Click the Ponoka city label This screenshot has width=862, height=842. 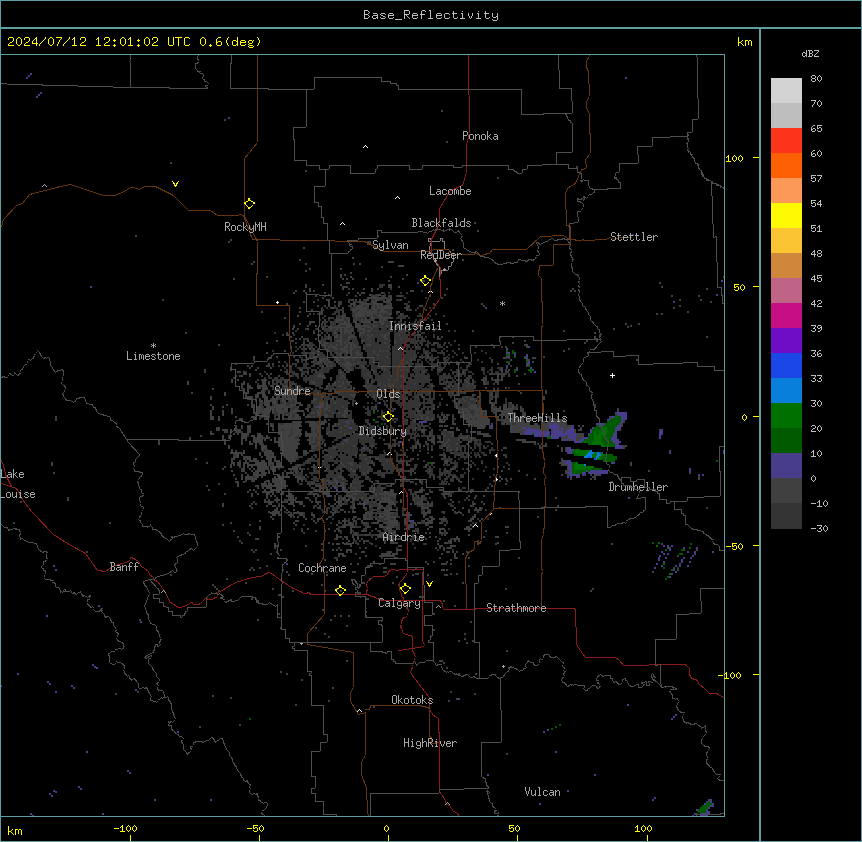[480, 136]
